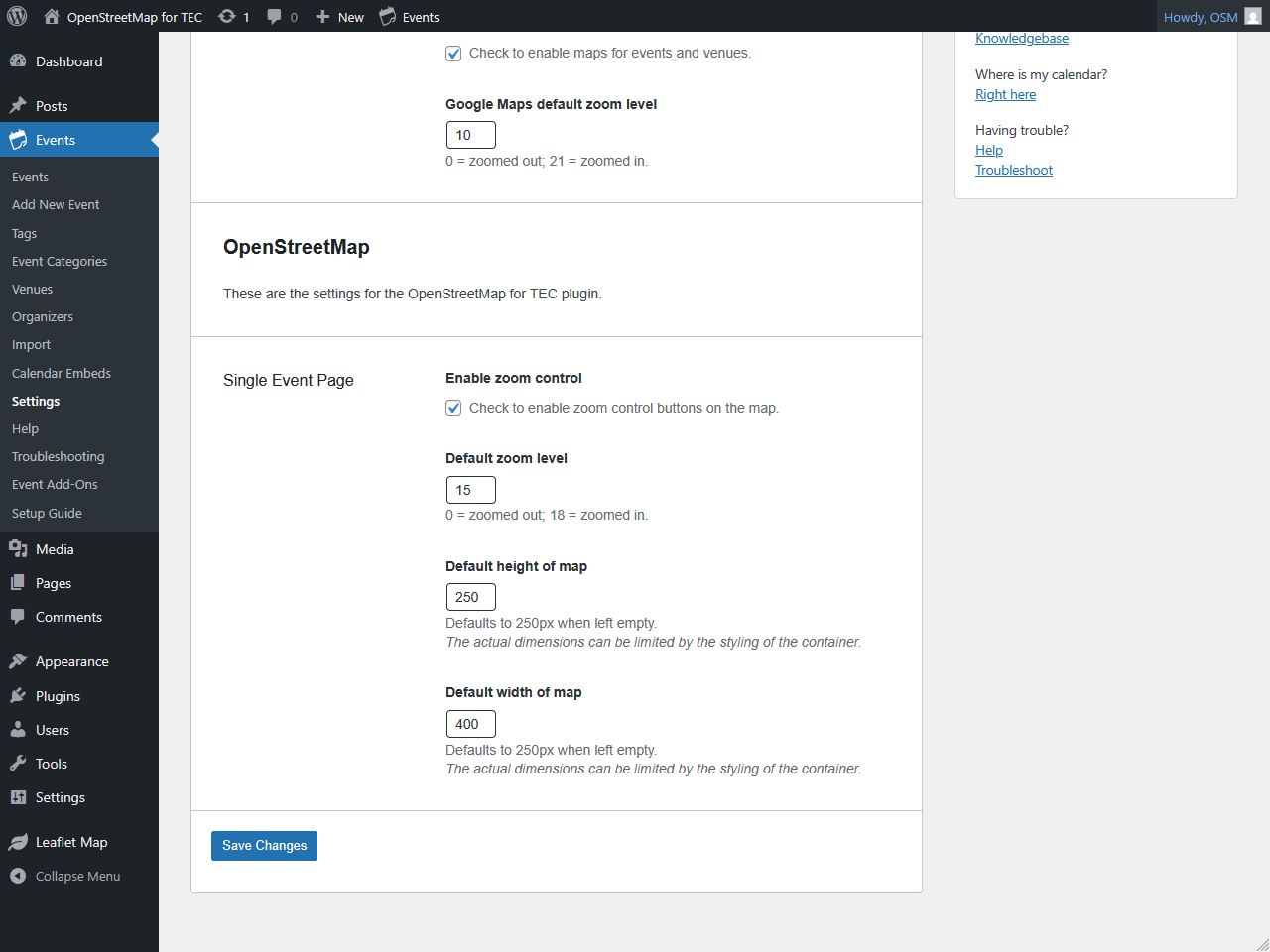Open the Media icon in sidebar
Viewport: 1270px width, 952px height.
18,549
